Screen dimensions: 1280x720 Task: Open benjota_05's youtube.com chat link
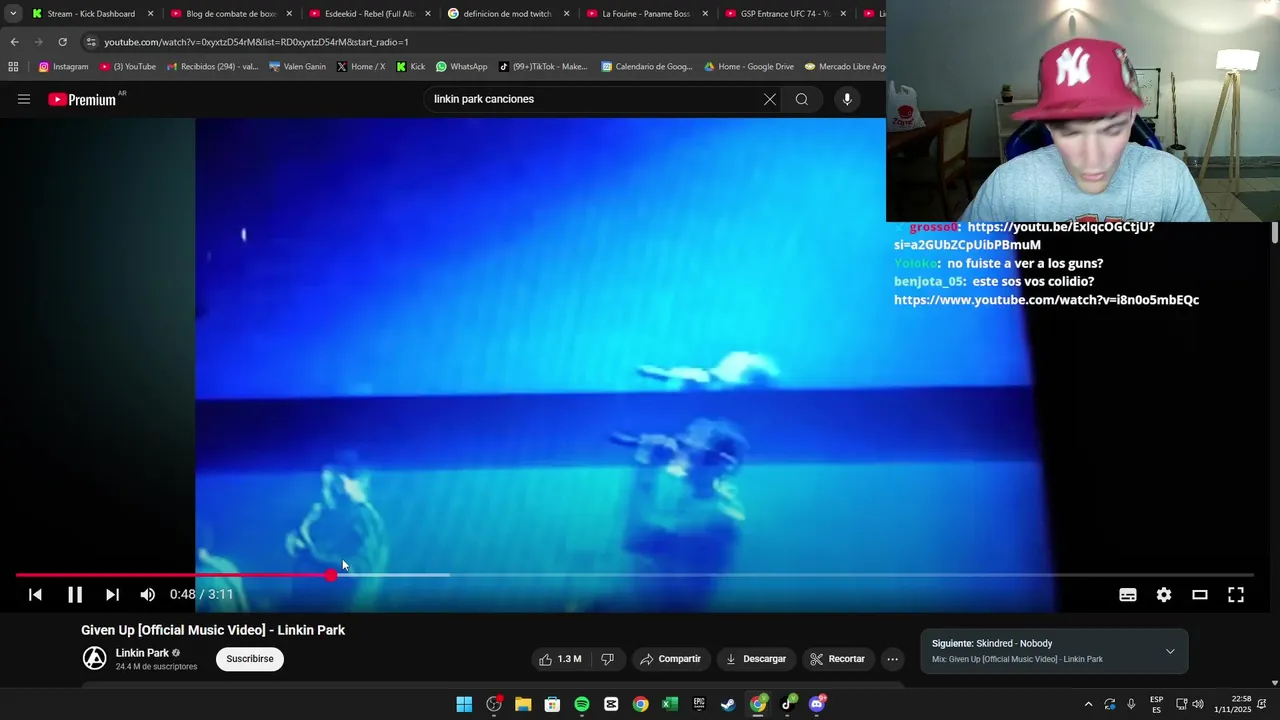coord(1046,300)
